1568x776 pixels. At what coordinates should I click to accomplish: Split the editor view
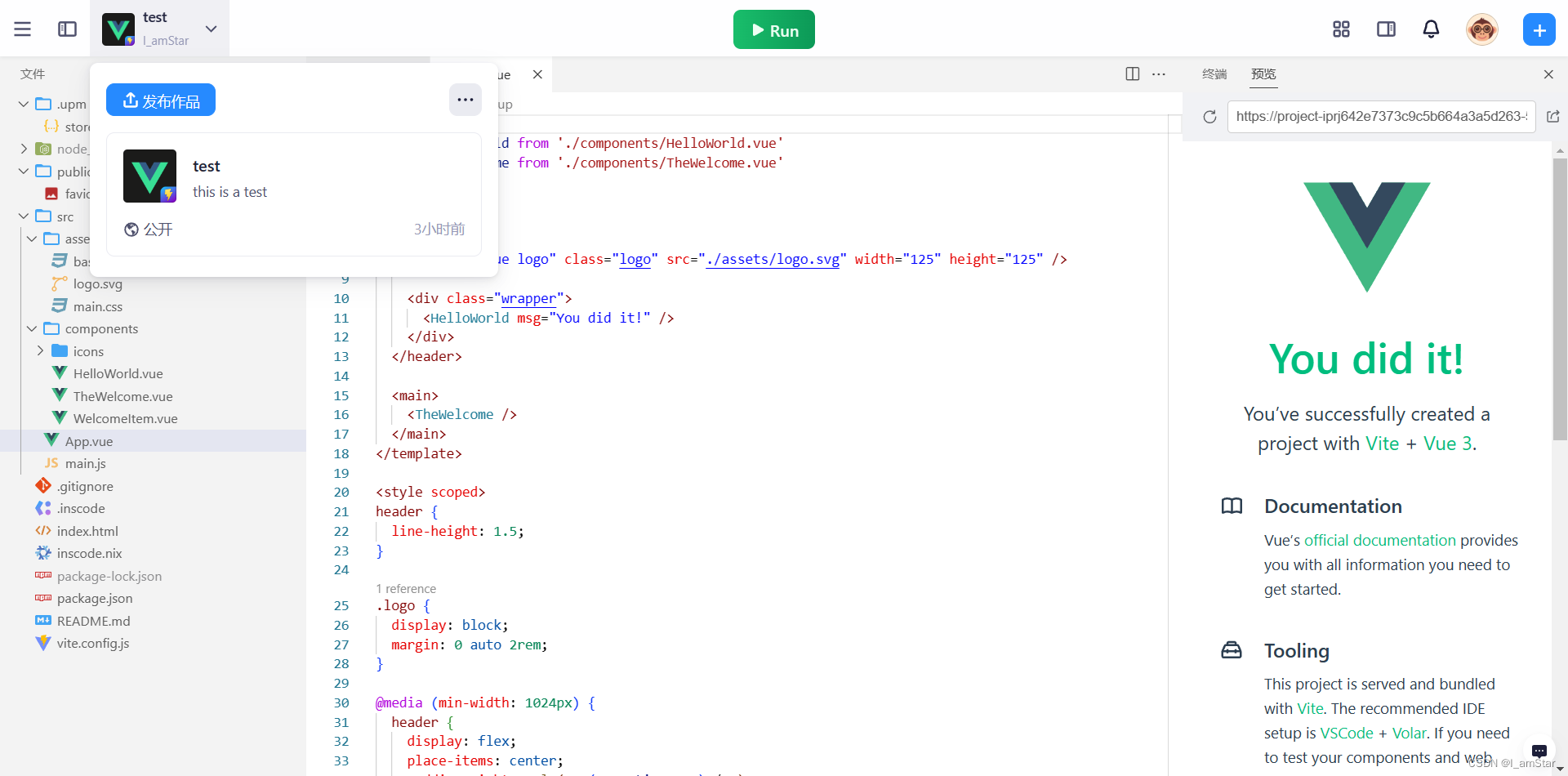tap(1132, 74)
